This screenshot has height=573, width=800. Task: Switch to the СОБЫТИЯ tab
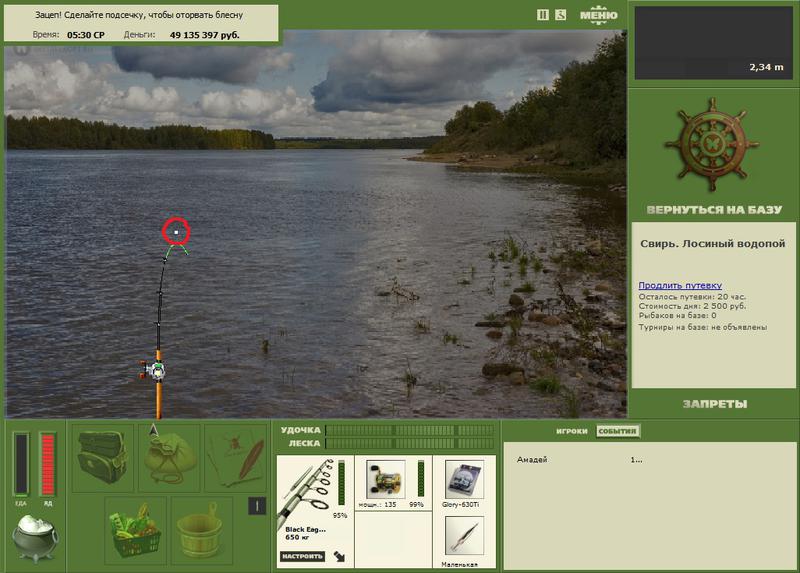(617, 431)
